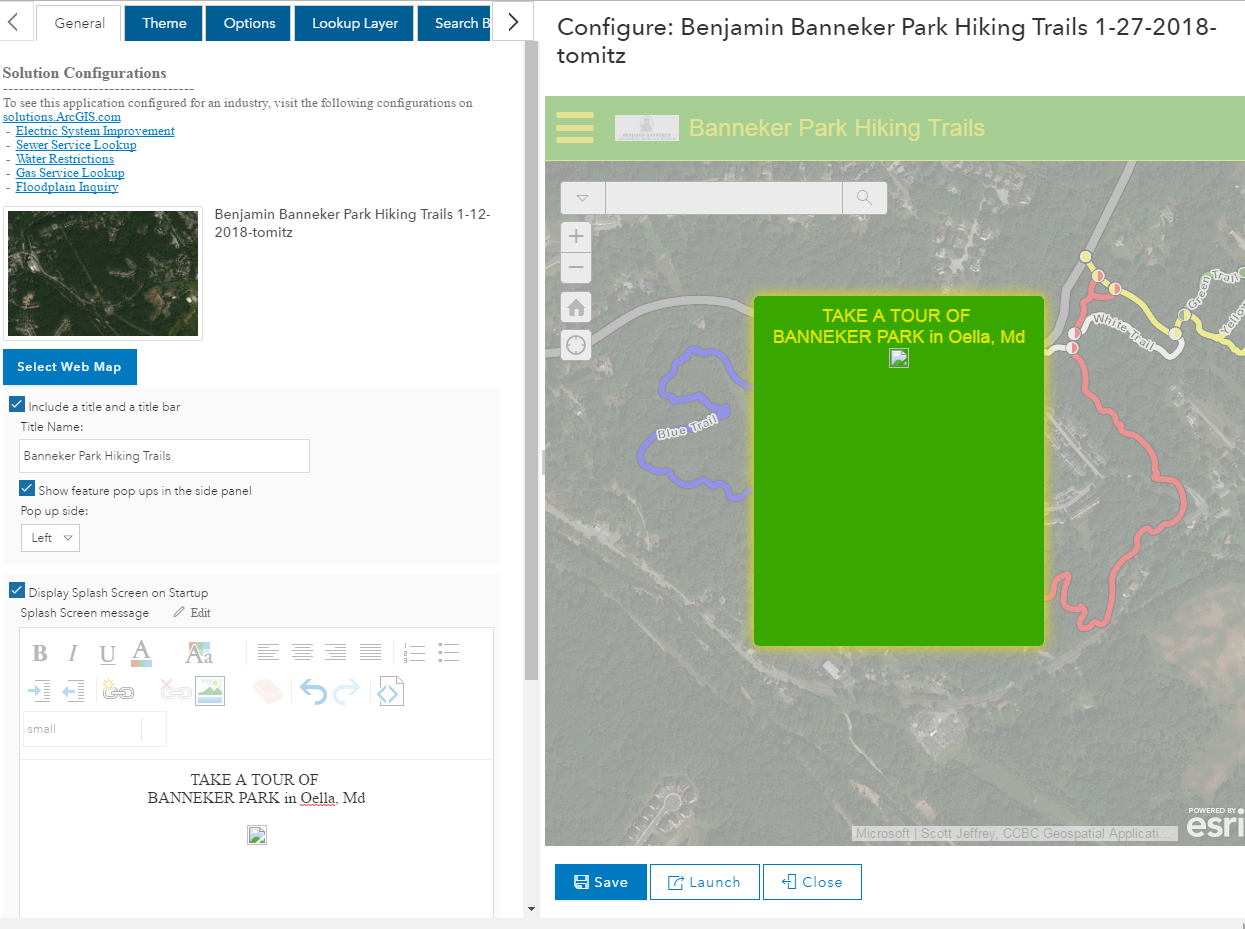Show more tabs with right chevron
The width and height of the screenshot is (1245, 929).
pyautogui.click(x=513, y=22)
